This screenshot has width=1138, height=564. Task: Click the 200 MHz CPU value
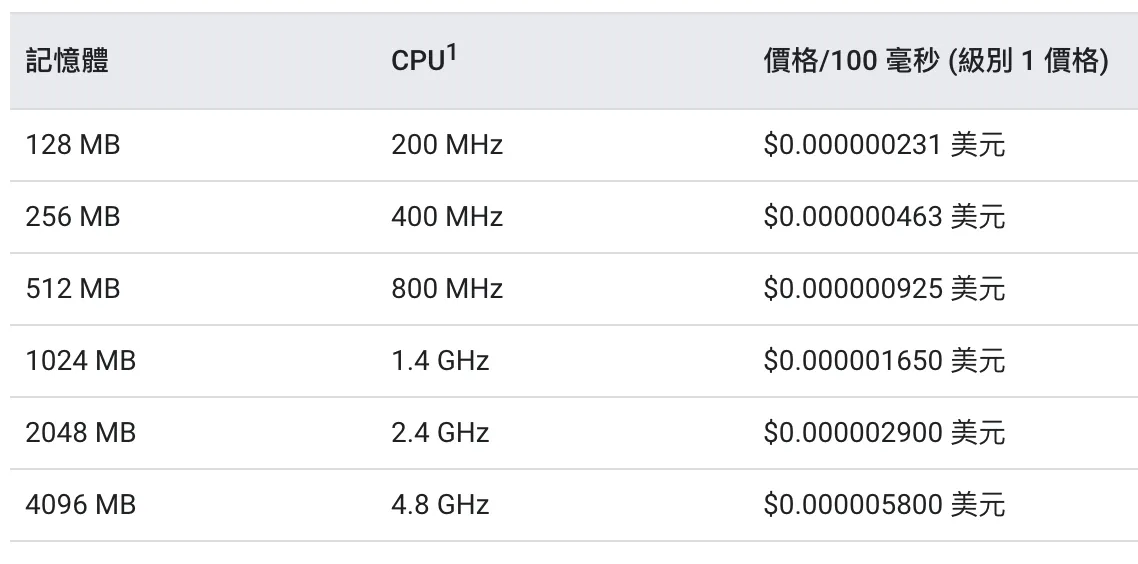tap(447, 146)
